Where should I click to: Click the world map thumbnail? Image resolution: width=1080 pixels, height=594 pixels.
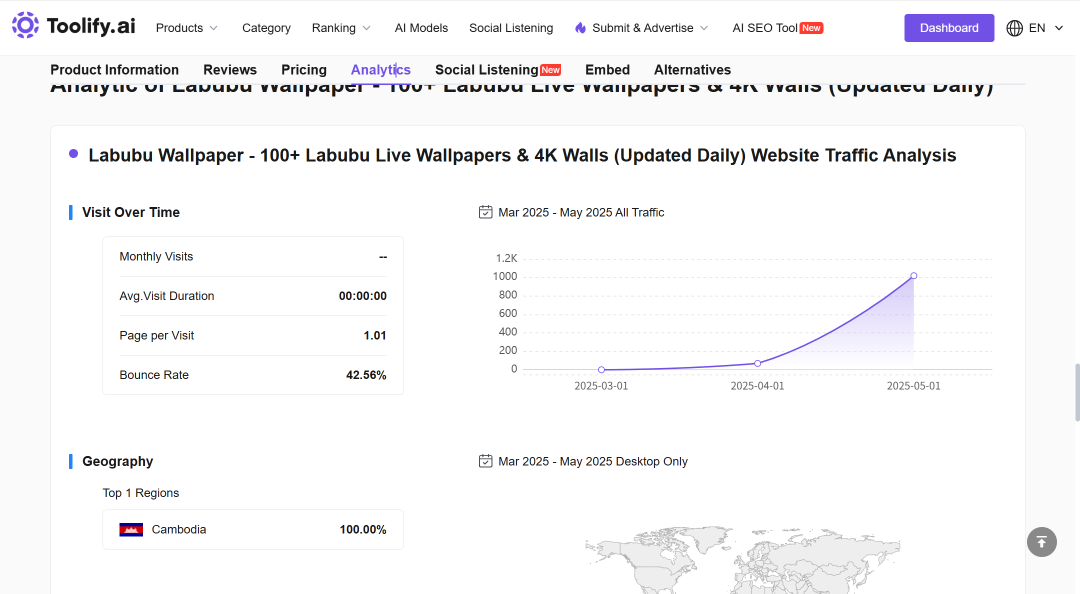pos(742,560)
